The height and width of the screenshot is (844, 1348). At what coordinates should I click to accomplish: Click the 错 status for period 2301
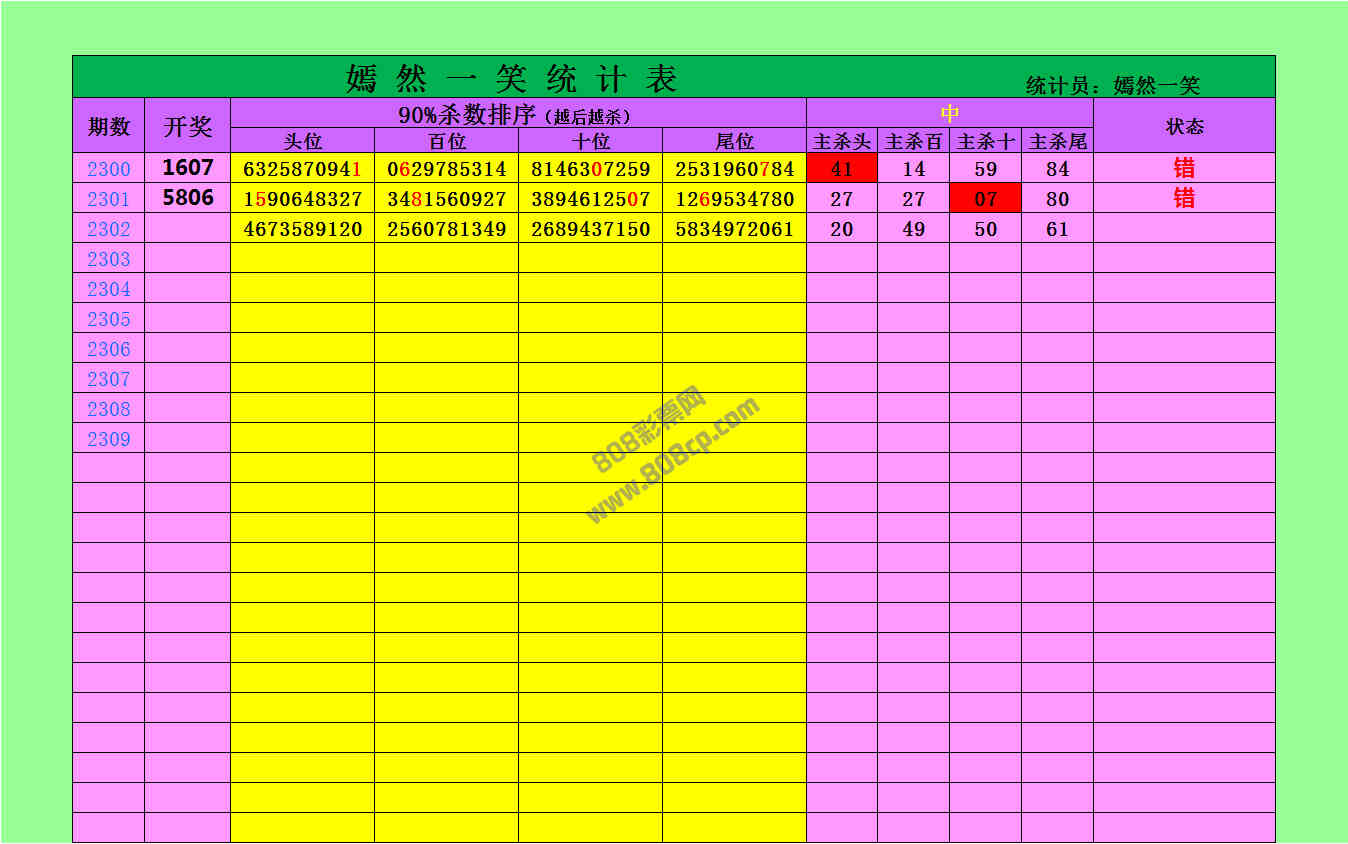pyautogui.click(x=1184, y=198)
